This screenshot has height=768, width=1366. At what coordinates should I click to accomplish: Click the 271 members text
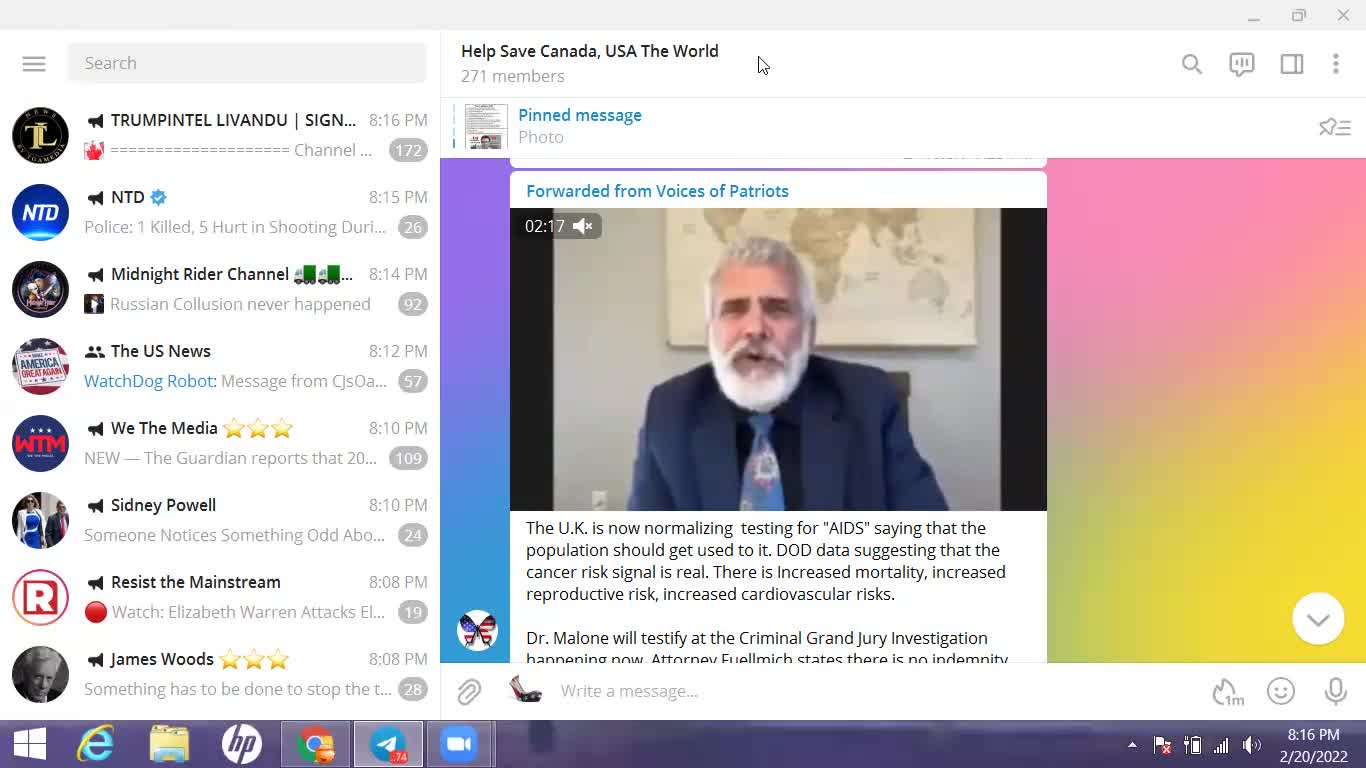coord(512,76)
